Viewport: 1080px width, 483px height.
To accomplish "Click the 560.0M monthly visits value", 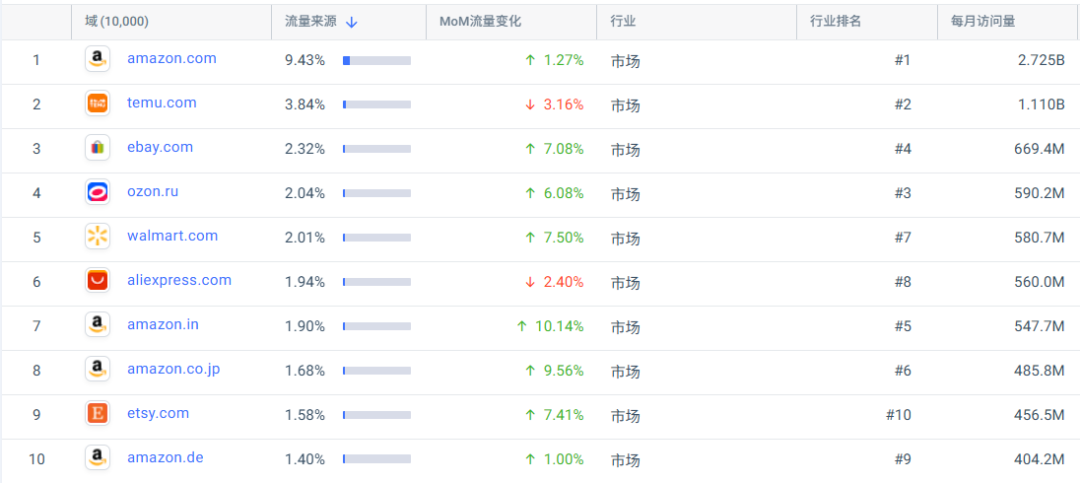I will (x=1039, y=282).
